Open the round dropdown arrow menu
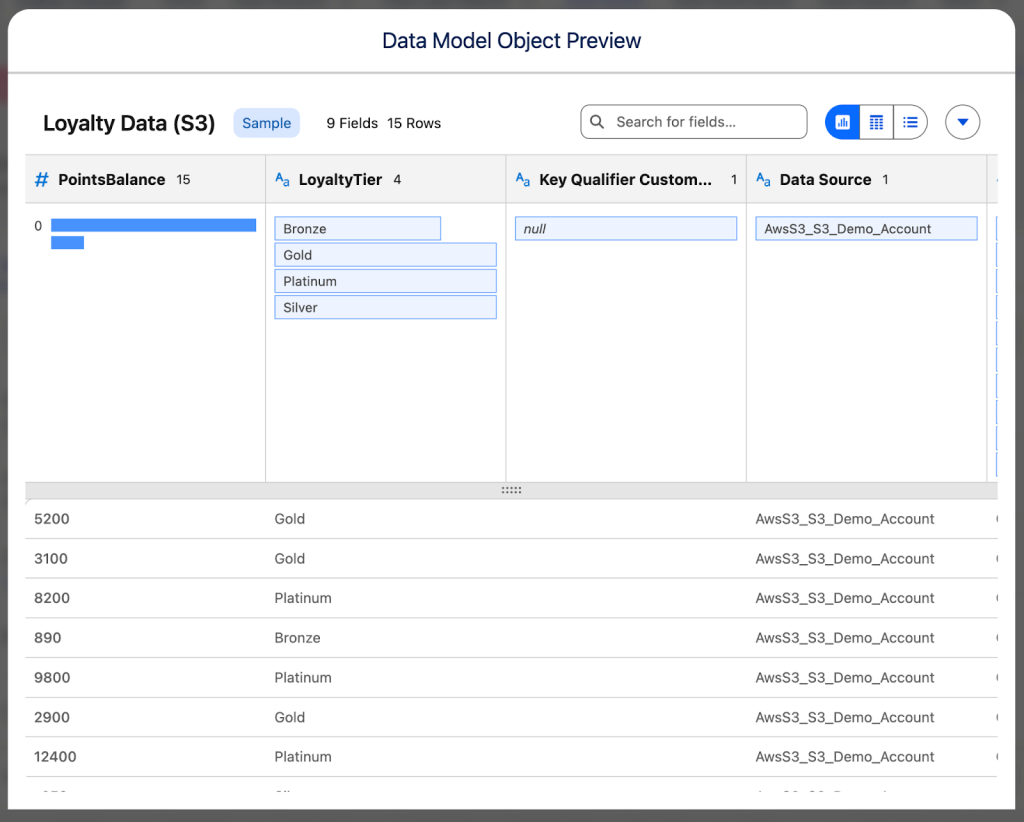This screenshot has height=822, width=1024. pyautogui.click(x=962, y=122)
